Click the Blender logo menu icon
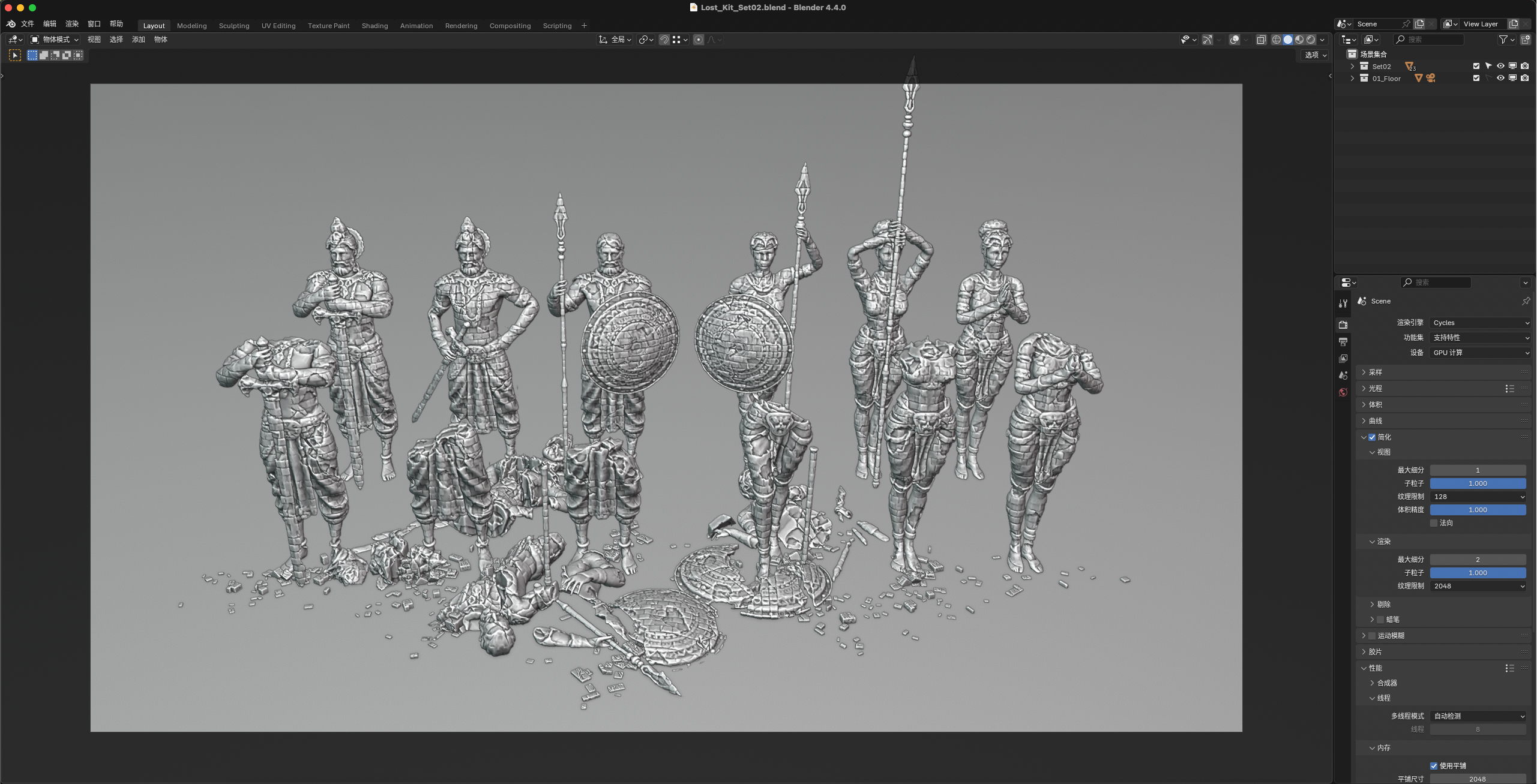This screenshot has height=784, width=1537. 11,24
